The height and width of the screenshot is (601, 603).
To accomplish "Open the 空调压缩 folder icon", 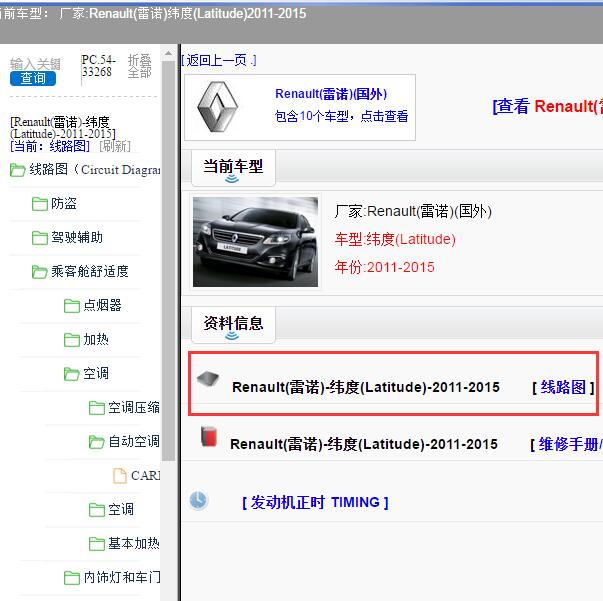I will (x=97, y=408).
